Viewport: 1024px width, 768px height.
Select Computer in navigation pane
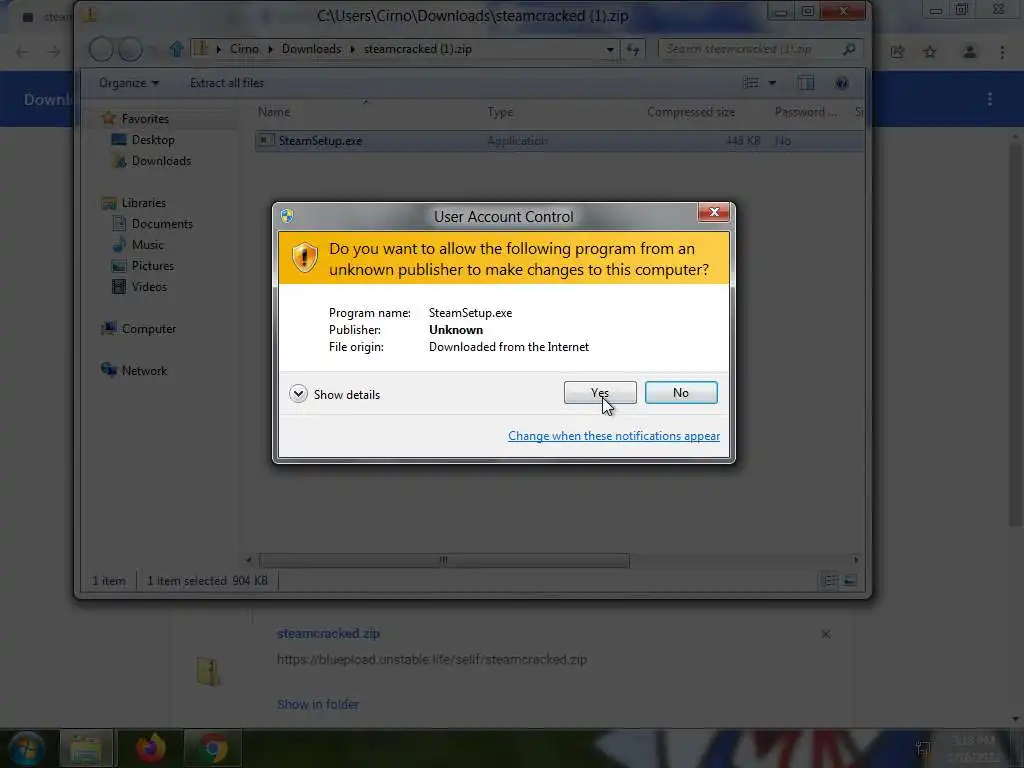[x=149, y=328]
